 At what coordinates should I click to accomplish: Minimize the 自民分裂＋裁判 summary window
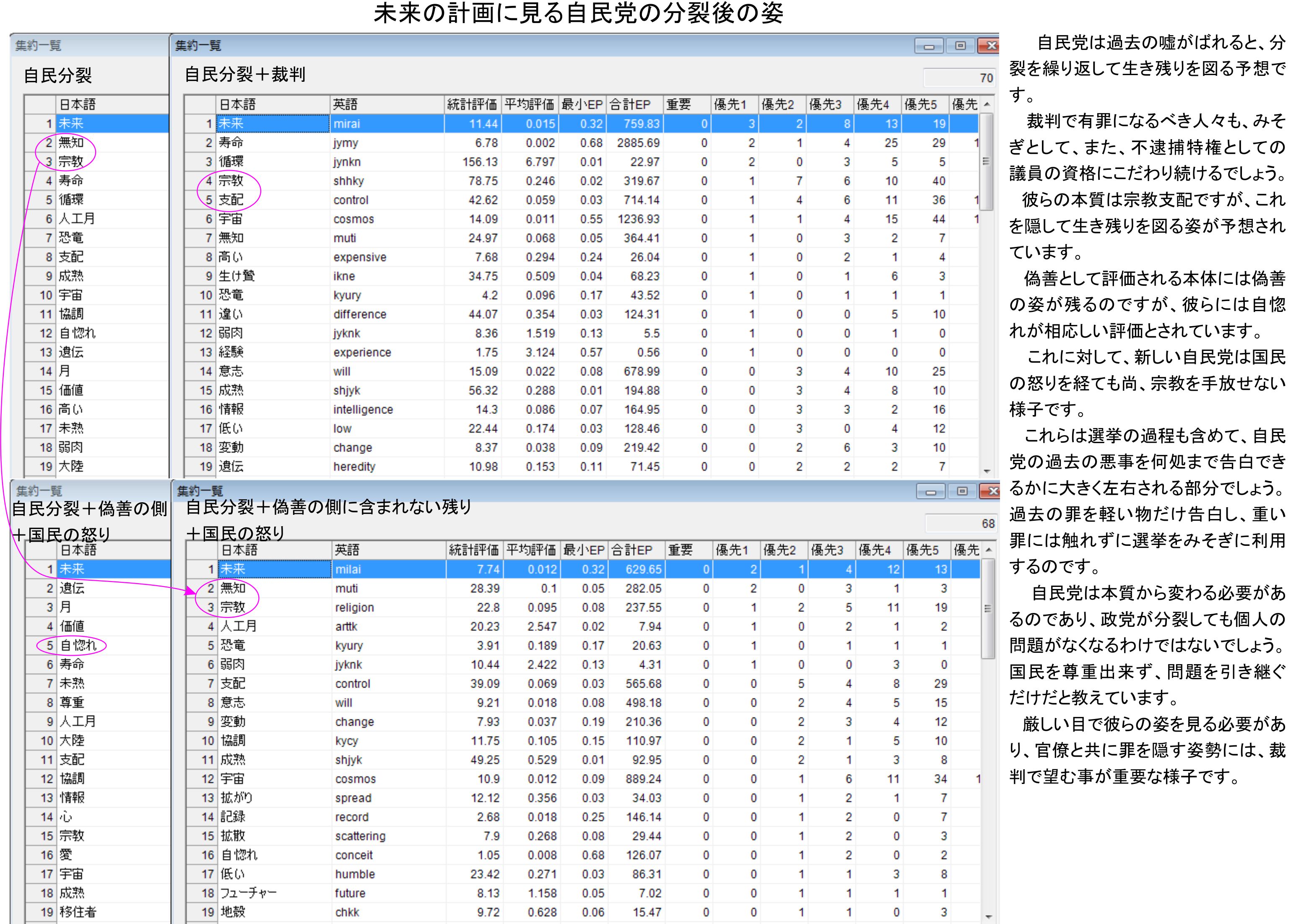[928, 46]
